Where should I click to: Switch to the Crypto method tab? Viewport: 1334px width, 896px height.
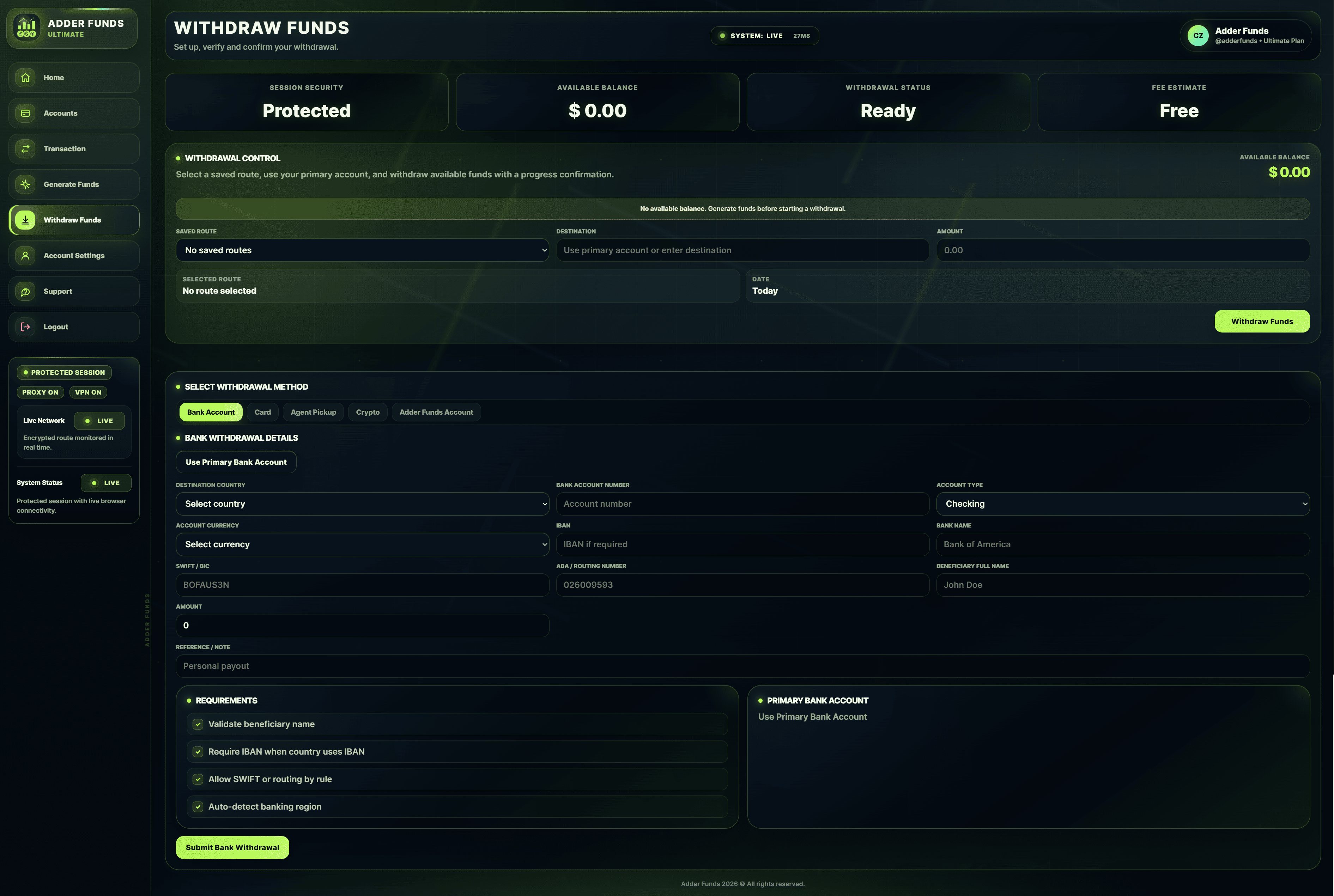pos(368,412)
